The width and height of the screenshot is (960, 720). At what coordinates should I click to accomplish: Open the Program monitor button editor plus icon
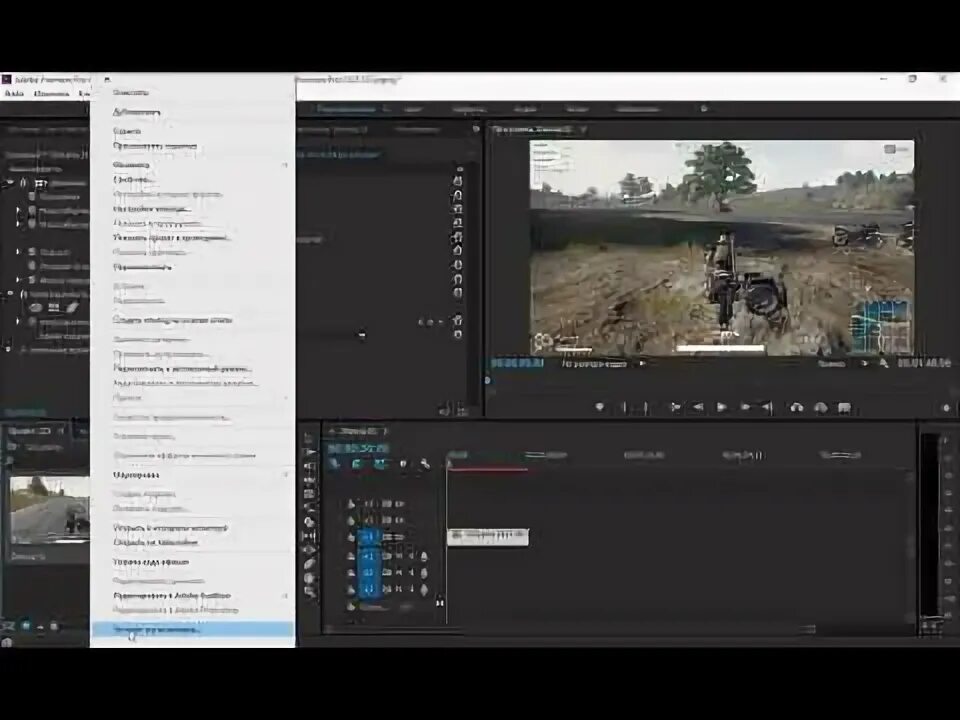coord(946,407)
